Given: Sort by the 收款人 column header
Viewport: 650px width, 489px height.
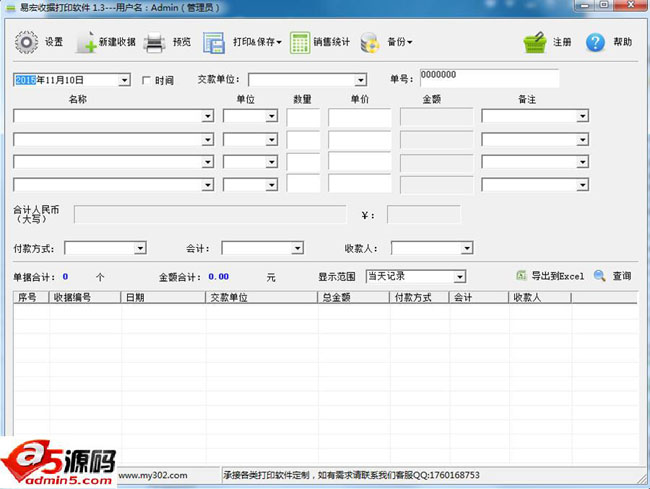Looking at the screenshot, I should coord(540,297).
